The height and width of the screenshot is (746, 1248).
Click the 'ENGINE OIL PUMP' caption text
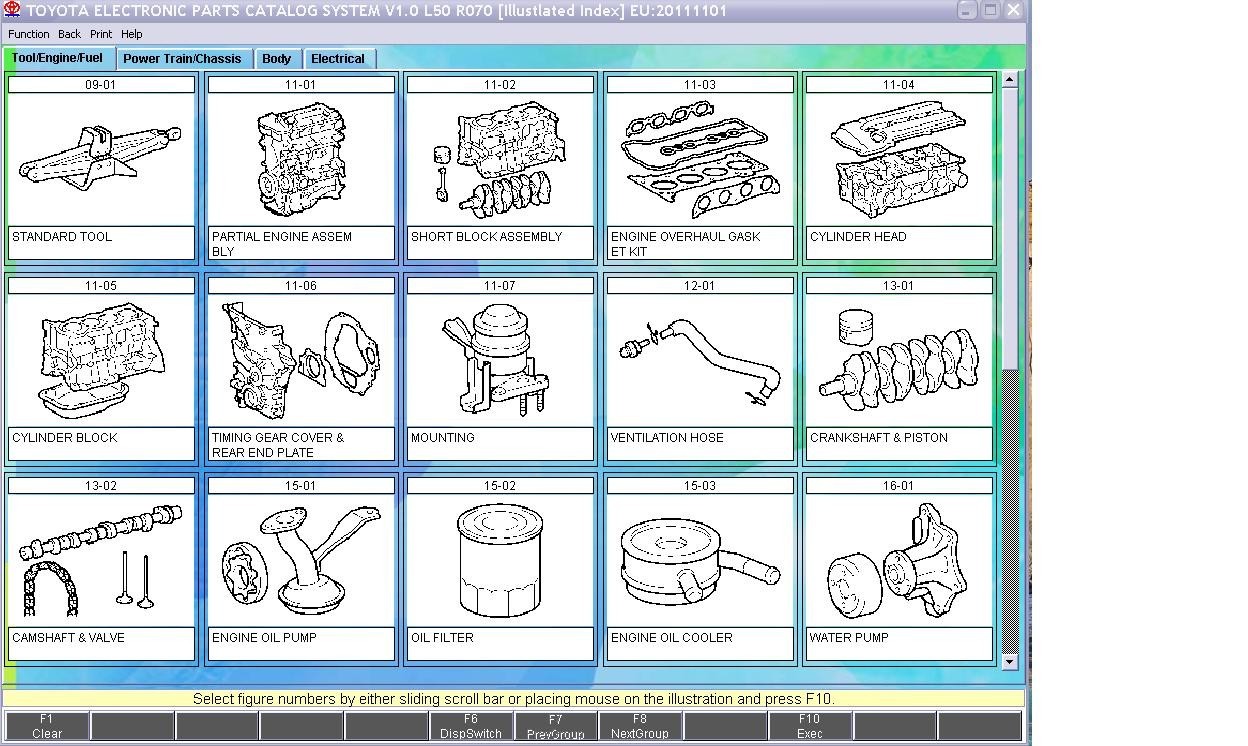point(264,638)
